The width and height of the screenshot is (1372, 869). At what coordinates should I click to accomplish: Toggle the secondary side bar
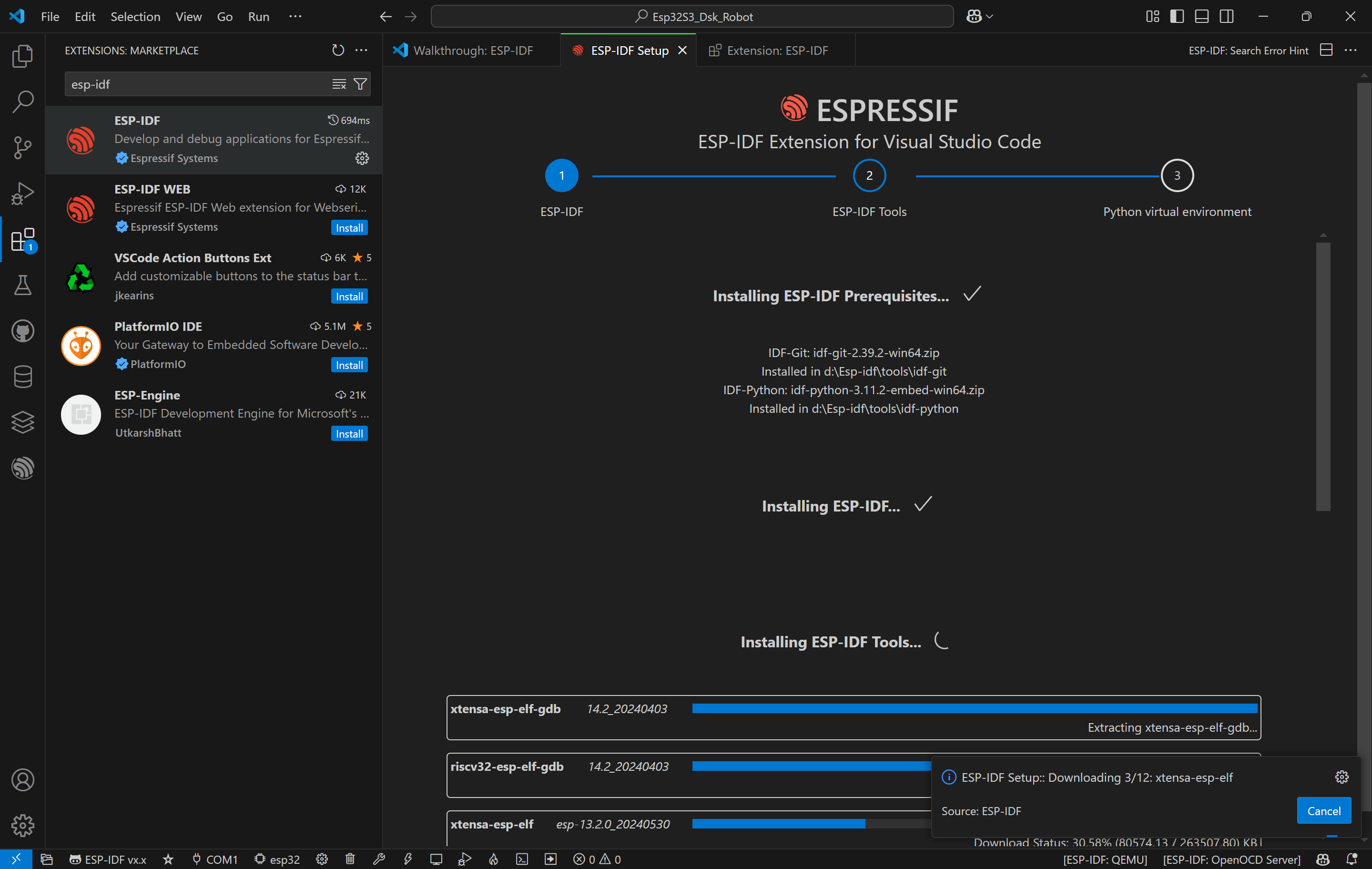[x=1227, y=17]
